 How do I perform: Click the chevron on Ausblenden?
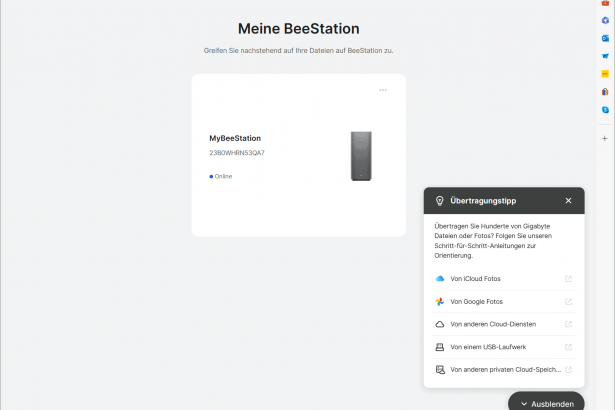(x=524, y=404)
